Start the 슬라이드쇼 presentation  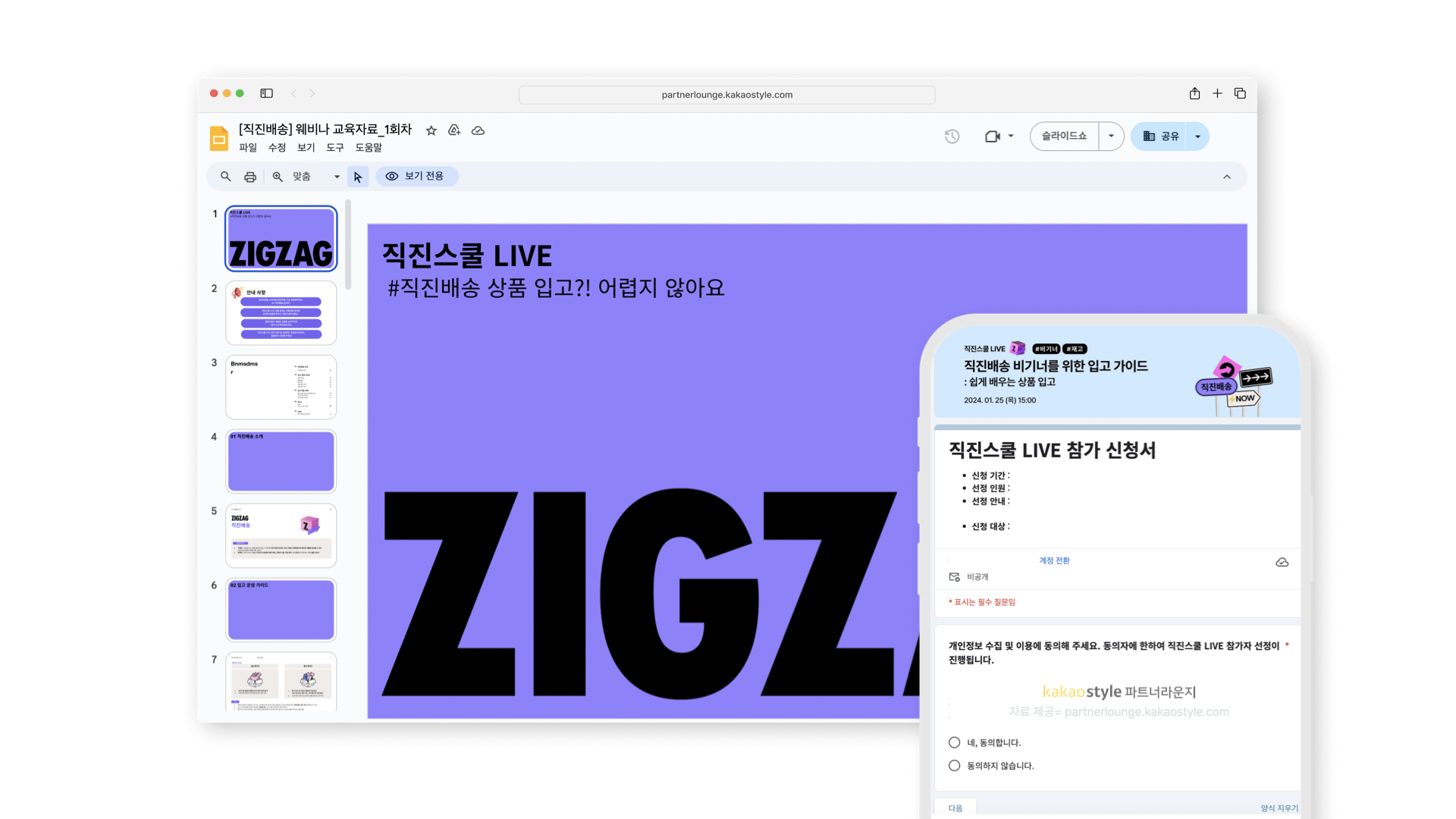1064,136
